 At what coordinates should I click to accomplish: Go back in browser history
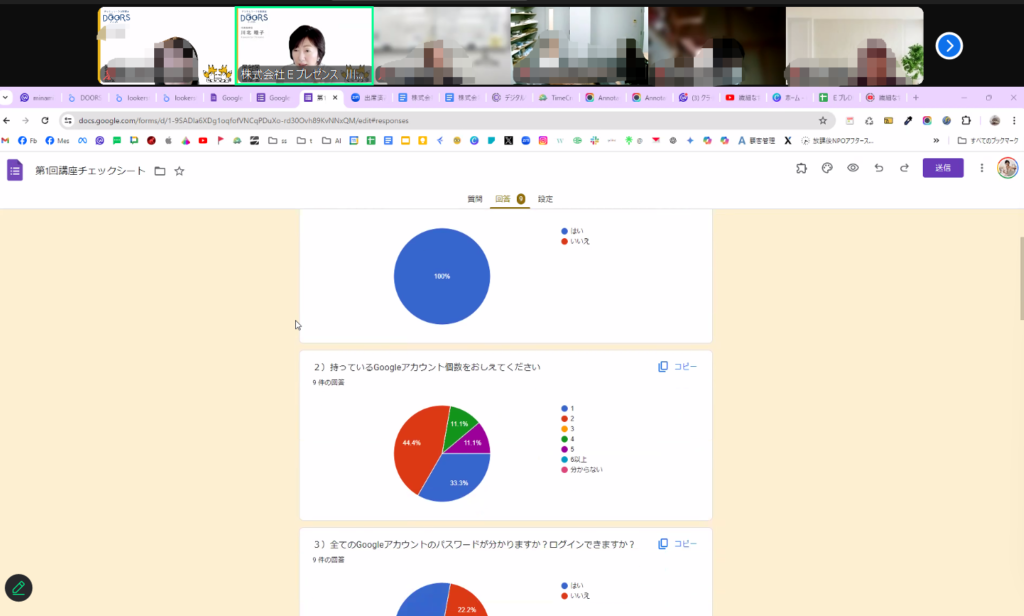pos(7,120)
